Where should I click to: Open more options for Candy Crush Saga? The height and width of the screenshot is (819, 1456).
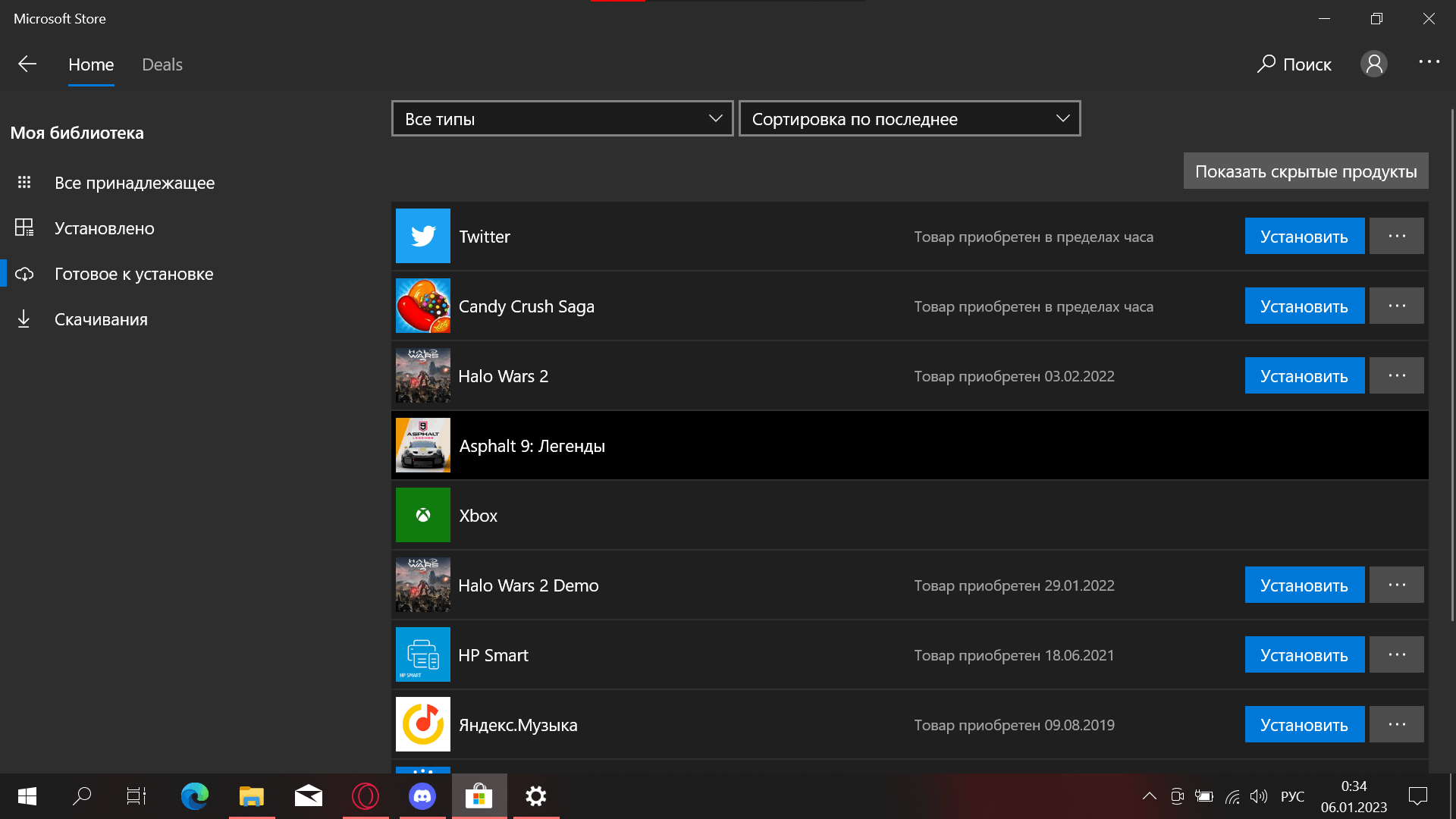pos(1397,306)
